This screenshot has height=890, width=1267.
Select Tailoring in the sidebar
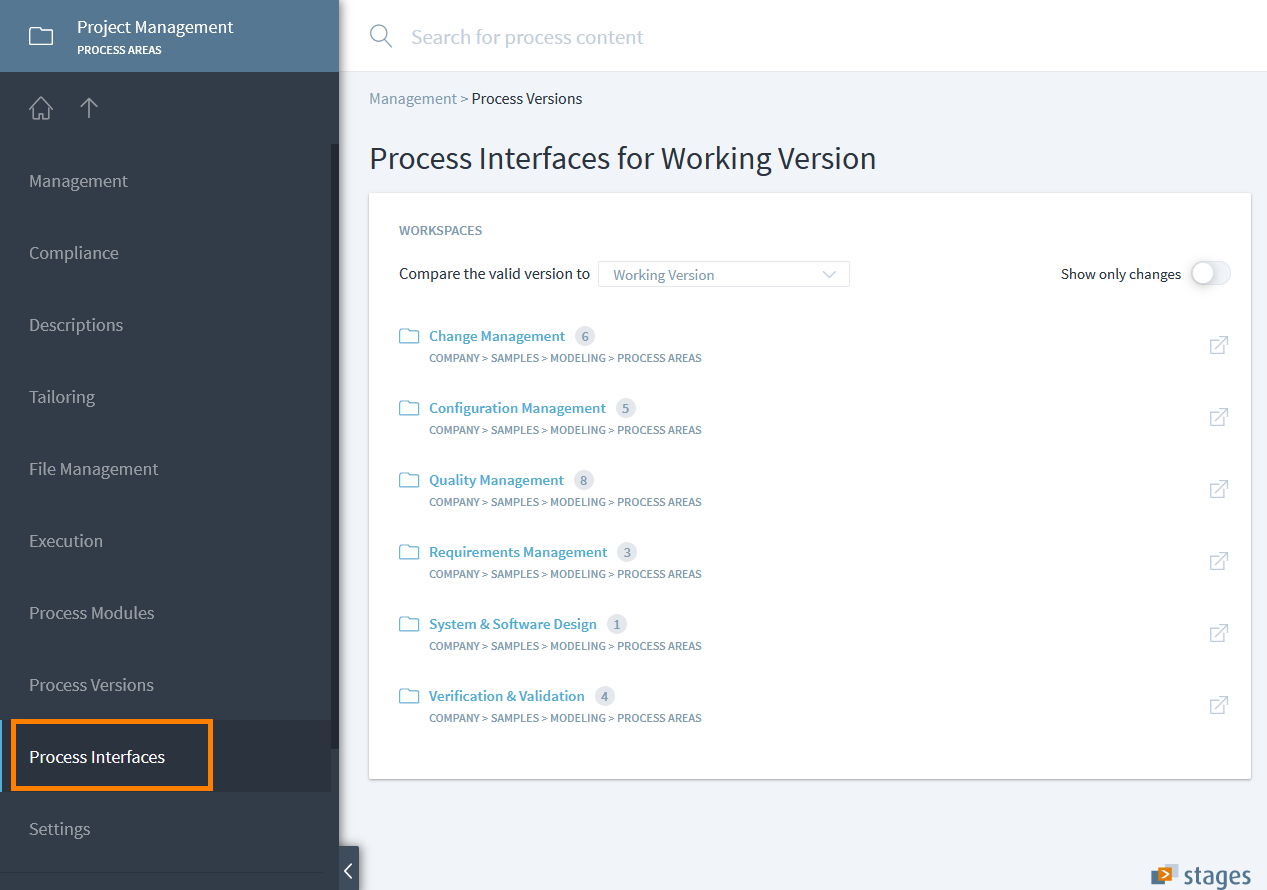pyautogui.click(x=62, y=397)
